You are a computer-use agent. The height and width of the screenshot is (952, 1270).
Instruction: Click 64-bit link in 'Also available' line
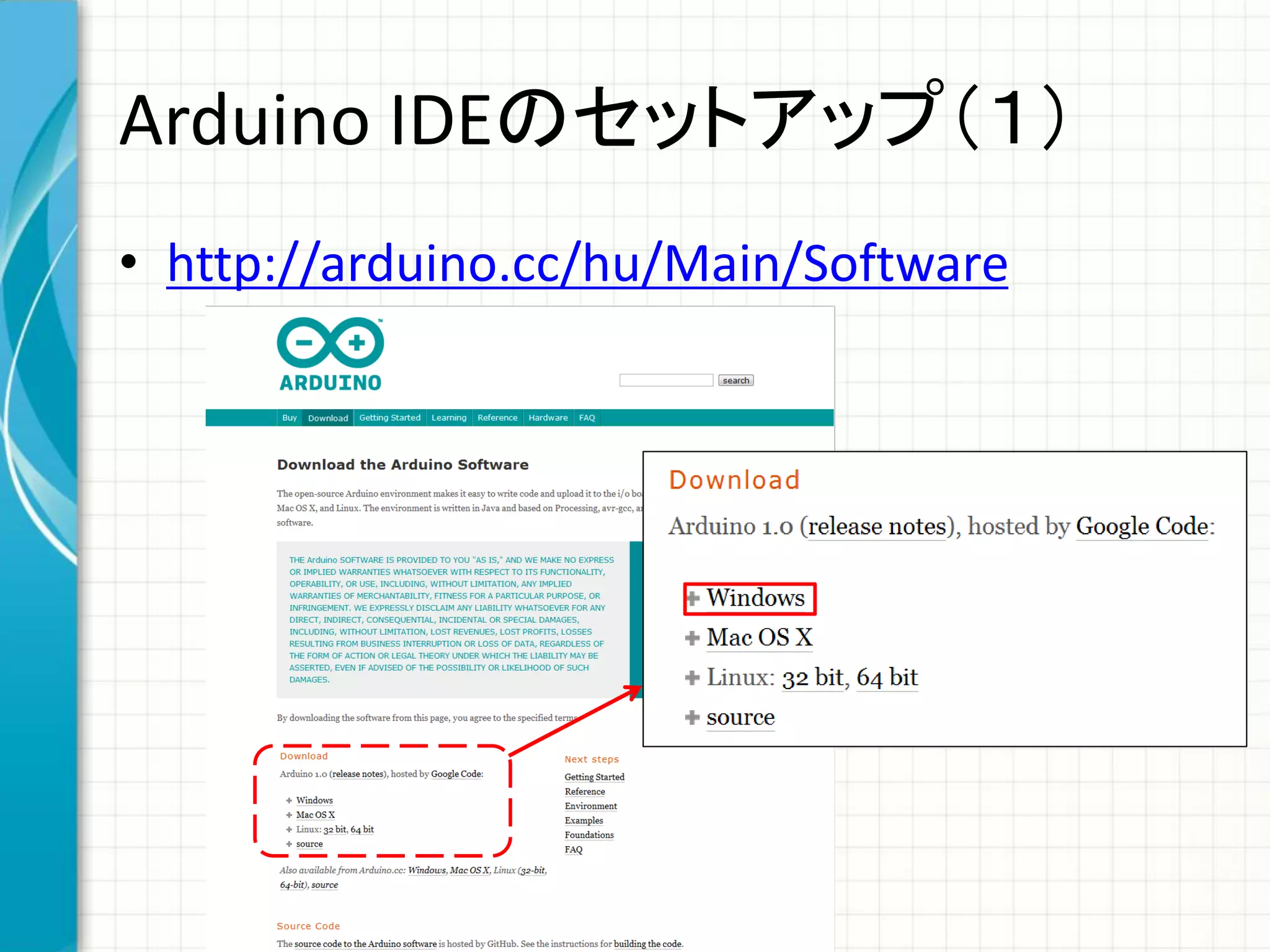click(x=292, y=885)
